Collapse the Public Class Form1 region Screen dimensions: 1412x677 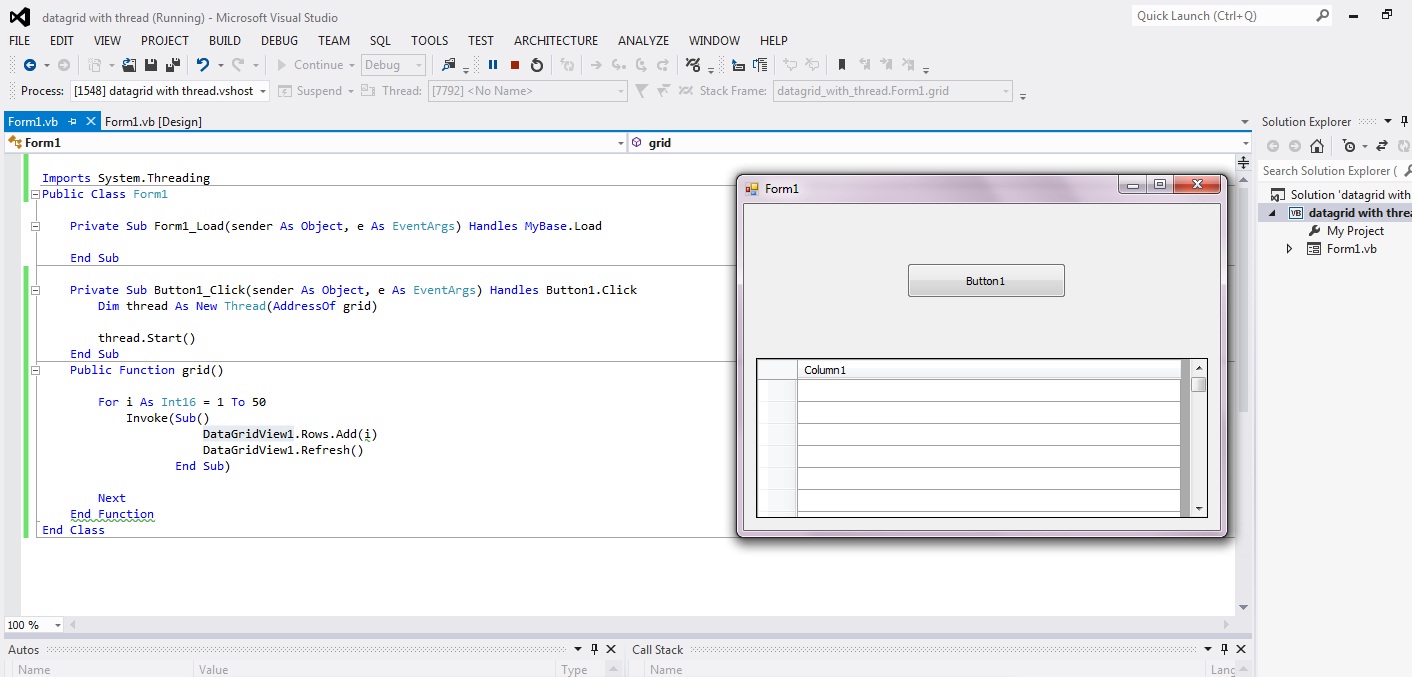coord(36,194)
